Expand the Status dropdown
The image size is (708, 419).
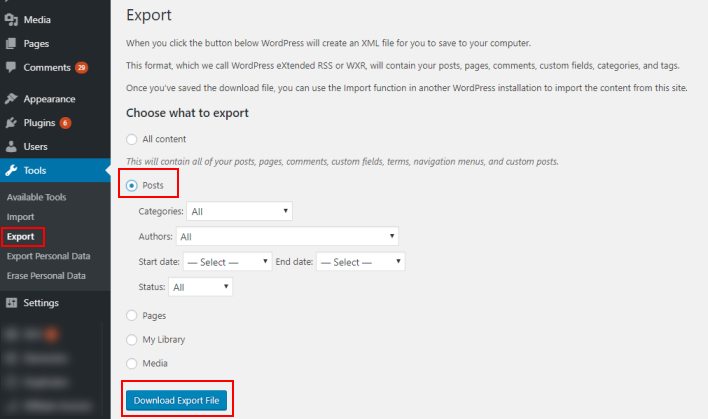[x=200, y=287]
